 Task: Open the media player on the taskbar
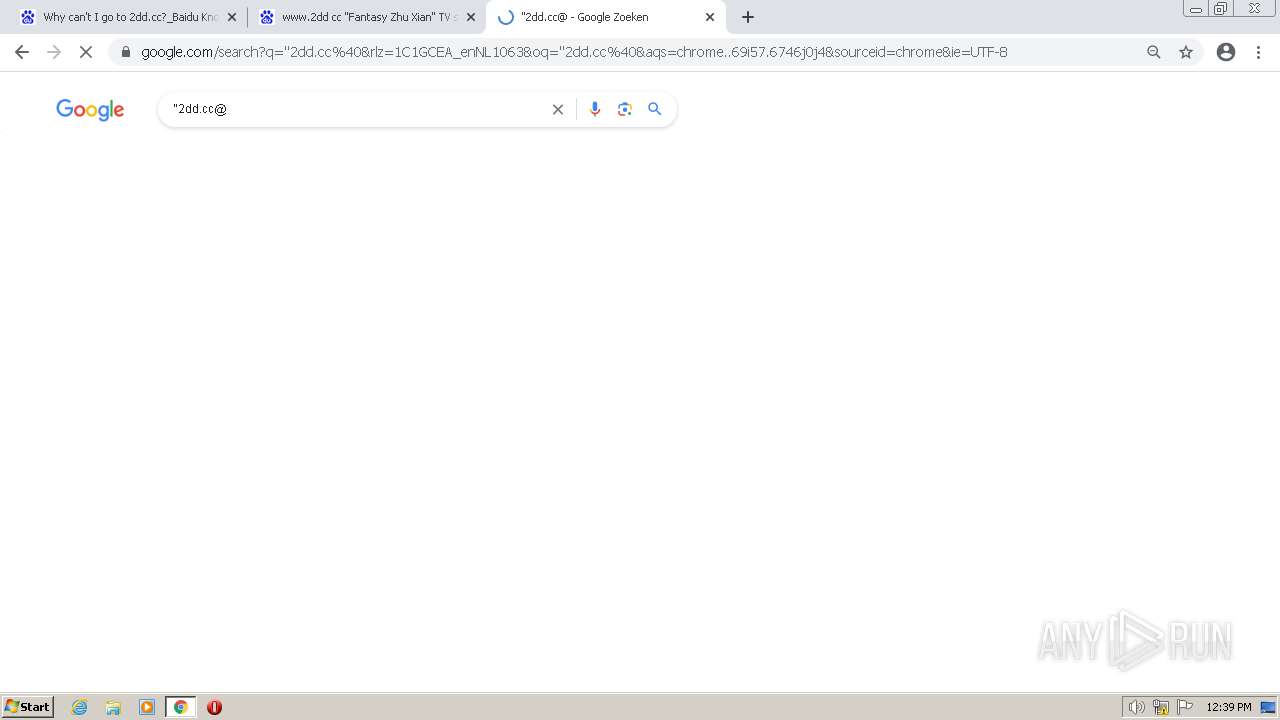(147, 707)
